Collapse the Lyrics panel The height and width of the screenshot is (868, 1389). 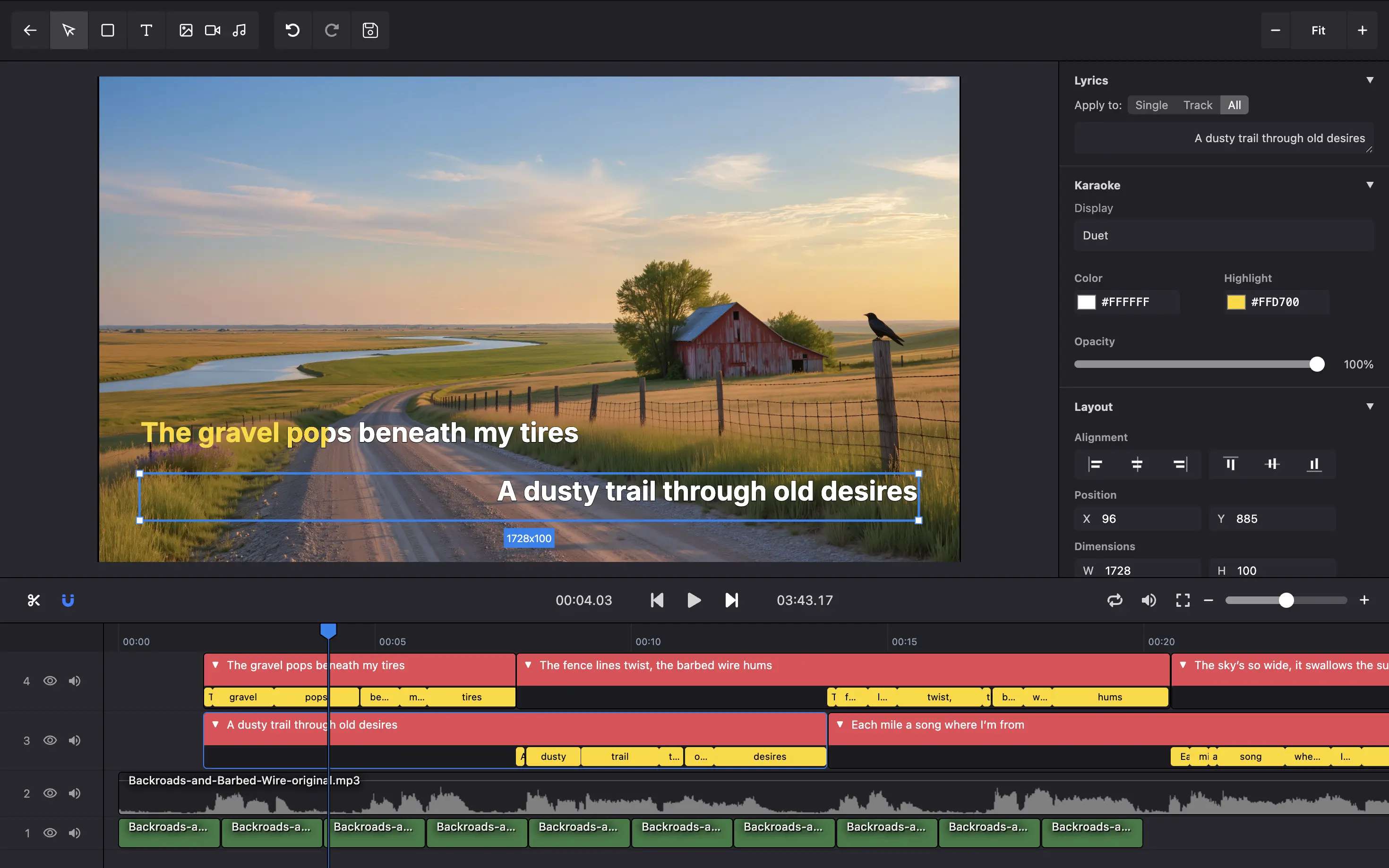[x=1370, y=80]
